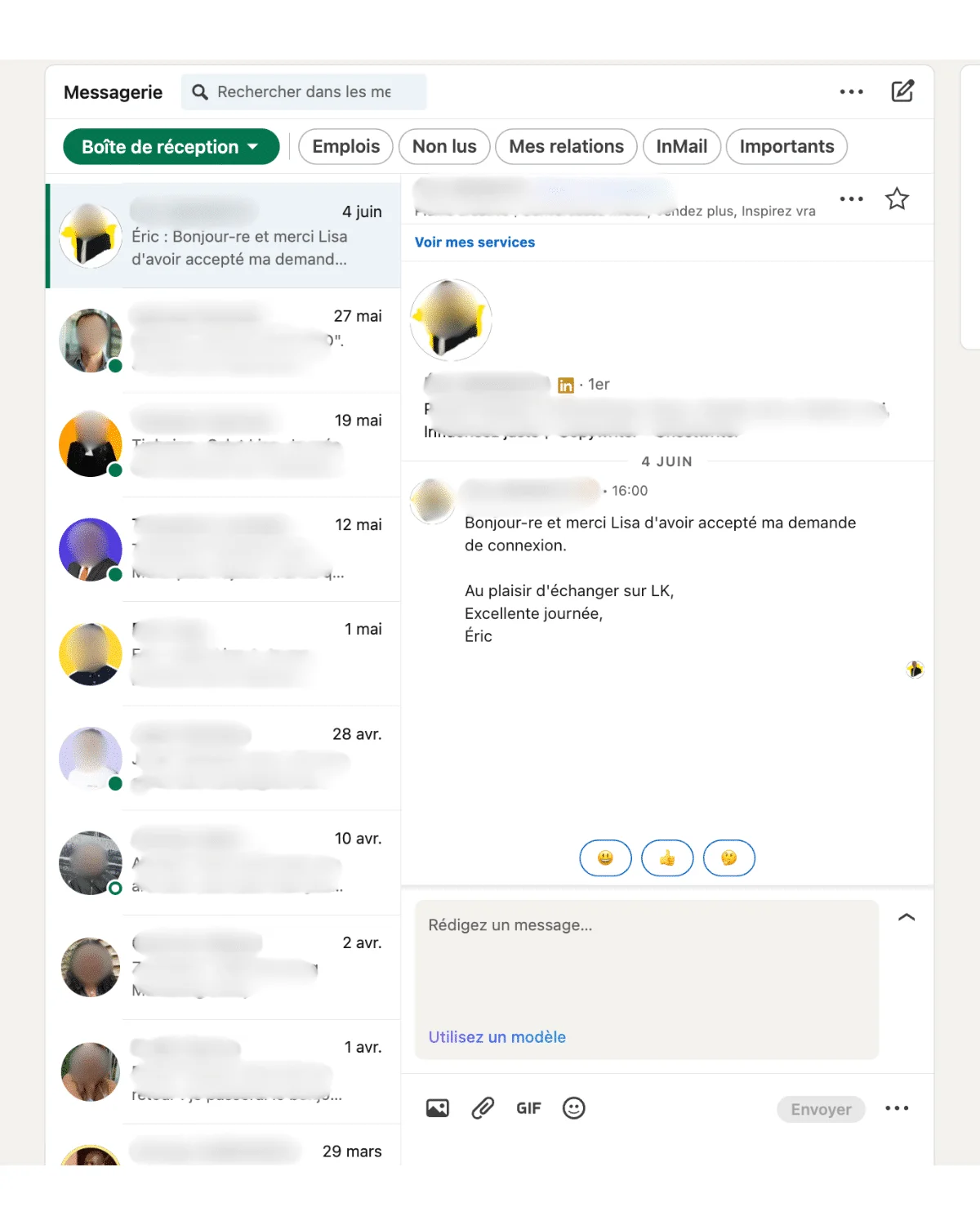Image resolution: width=980 pixels, height=1225 pixels.
Task: Reply with the thinking-face quick reaction
Action: (x=729, y=858)
